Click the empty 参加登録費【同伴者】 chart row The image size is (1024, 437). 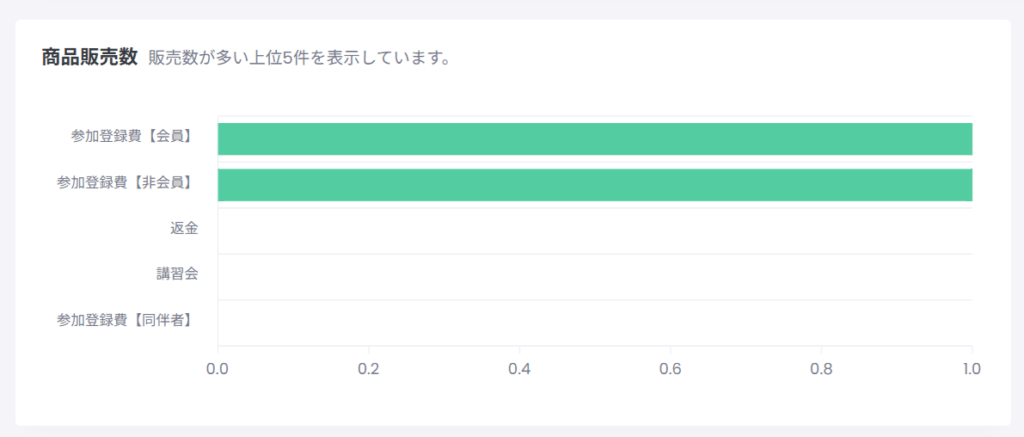(595, 323)
